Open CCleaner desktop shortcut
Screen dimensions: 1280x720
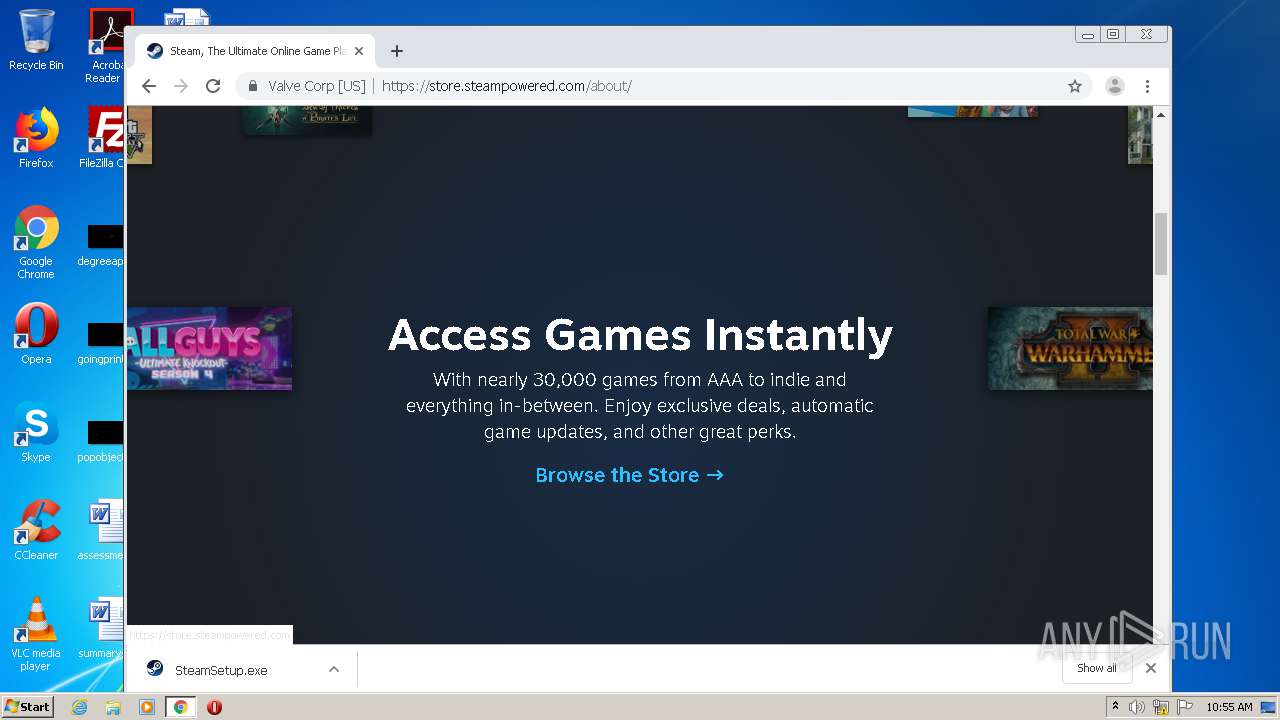click(x=36, y=530)
